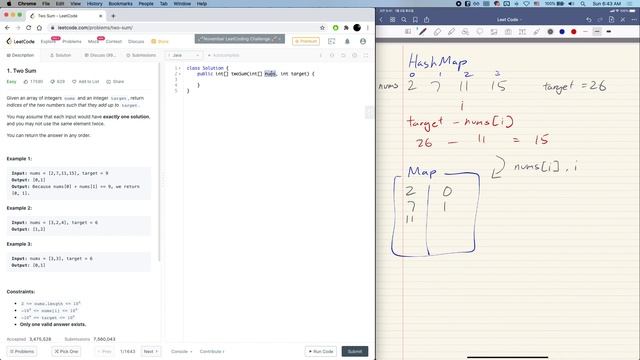
Task: Open the LeetCode playground icon beside Premium
Action: click(331, 41)
